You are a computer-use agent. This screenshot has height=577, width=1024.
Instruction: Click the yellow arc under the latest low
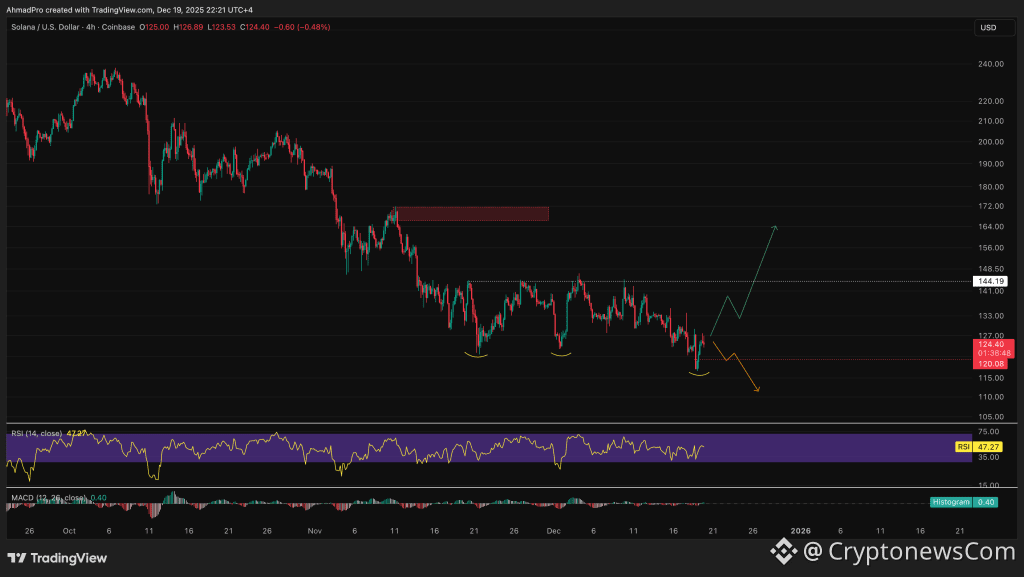699,373
